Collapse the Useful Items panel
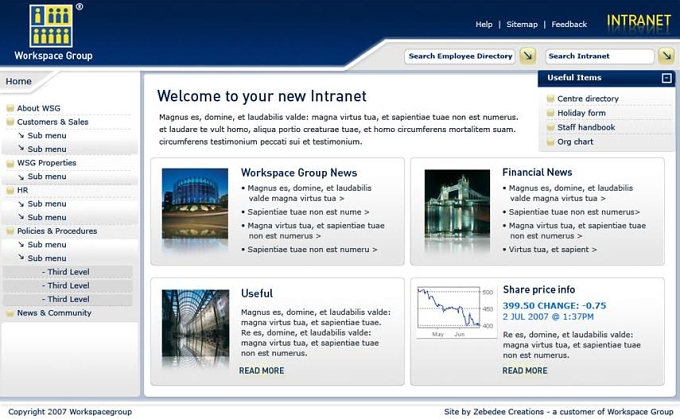Image resolution: width=680 pixels, height=419 pixels. coord(666,78)
